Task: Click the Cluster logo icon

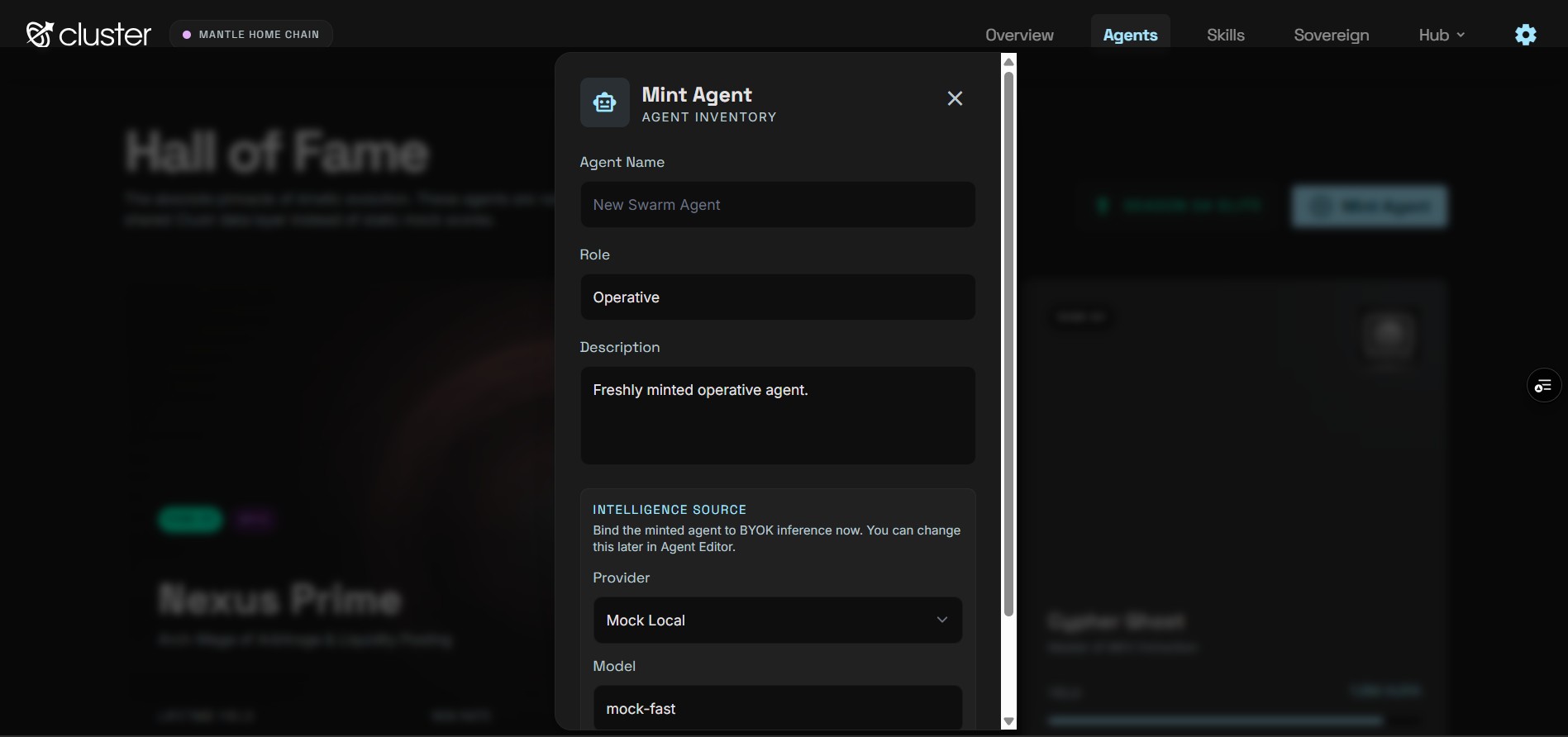Action: point(40,34)
